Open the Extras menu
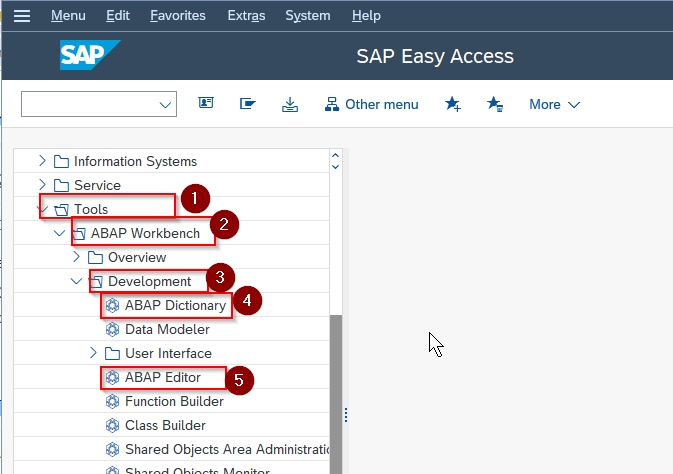Screen dimensions: 673x474 click(246, 16)
